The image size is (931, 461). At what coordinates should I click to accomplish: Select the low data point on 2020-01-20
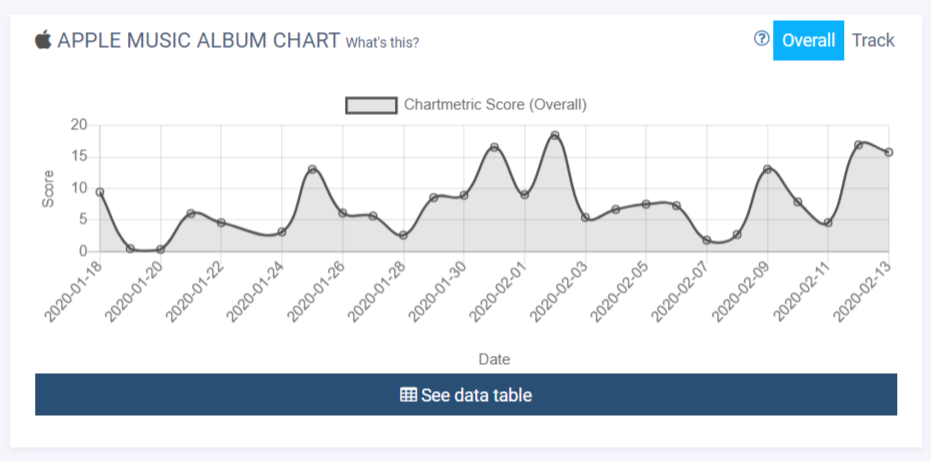(x=160, y=250)
